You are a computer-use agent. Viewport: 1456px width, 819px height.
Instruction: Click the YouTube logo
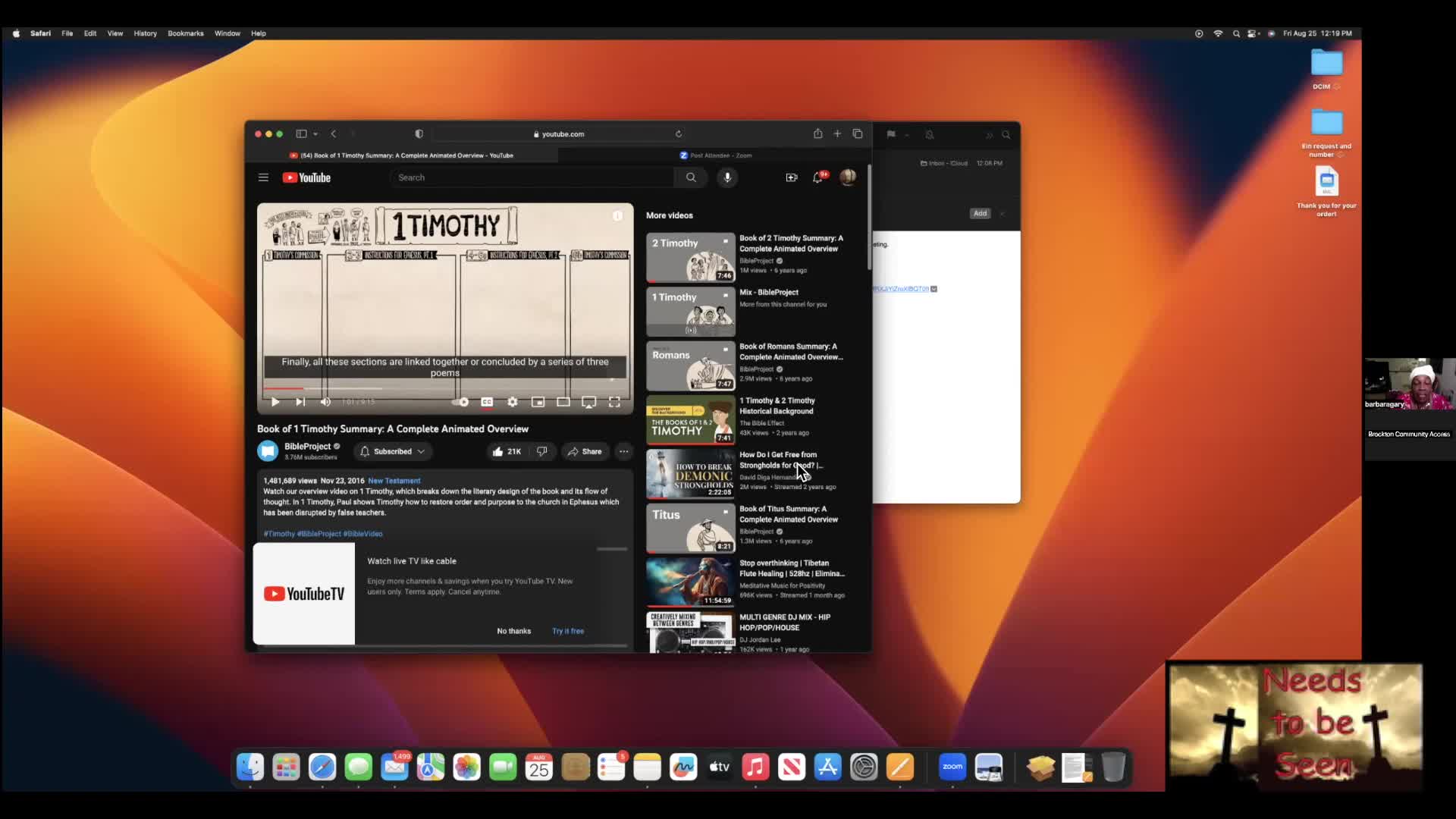(306, 177)
